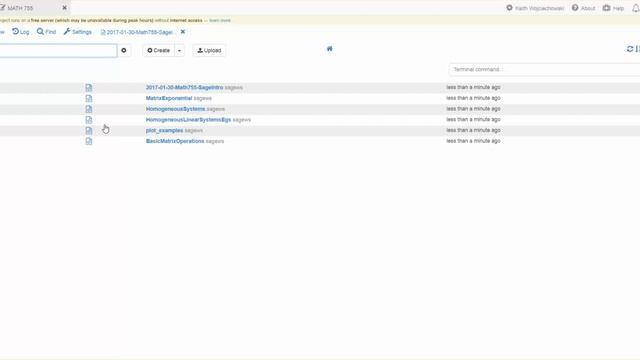The height and width of the screenshot is (360, 640).
Task: Open the HomogeneousLinearSystemsEgs worksheet
Action: (x=189, y=120)
